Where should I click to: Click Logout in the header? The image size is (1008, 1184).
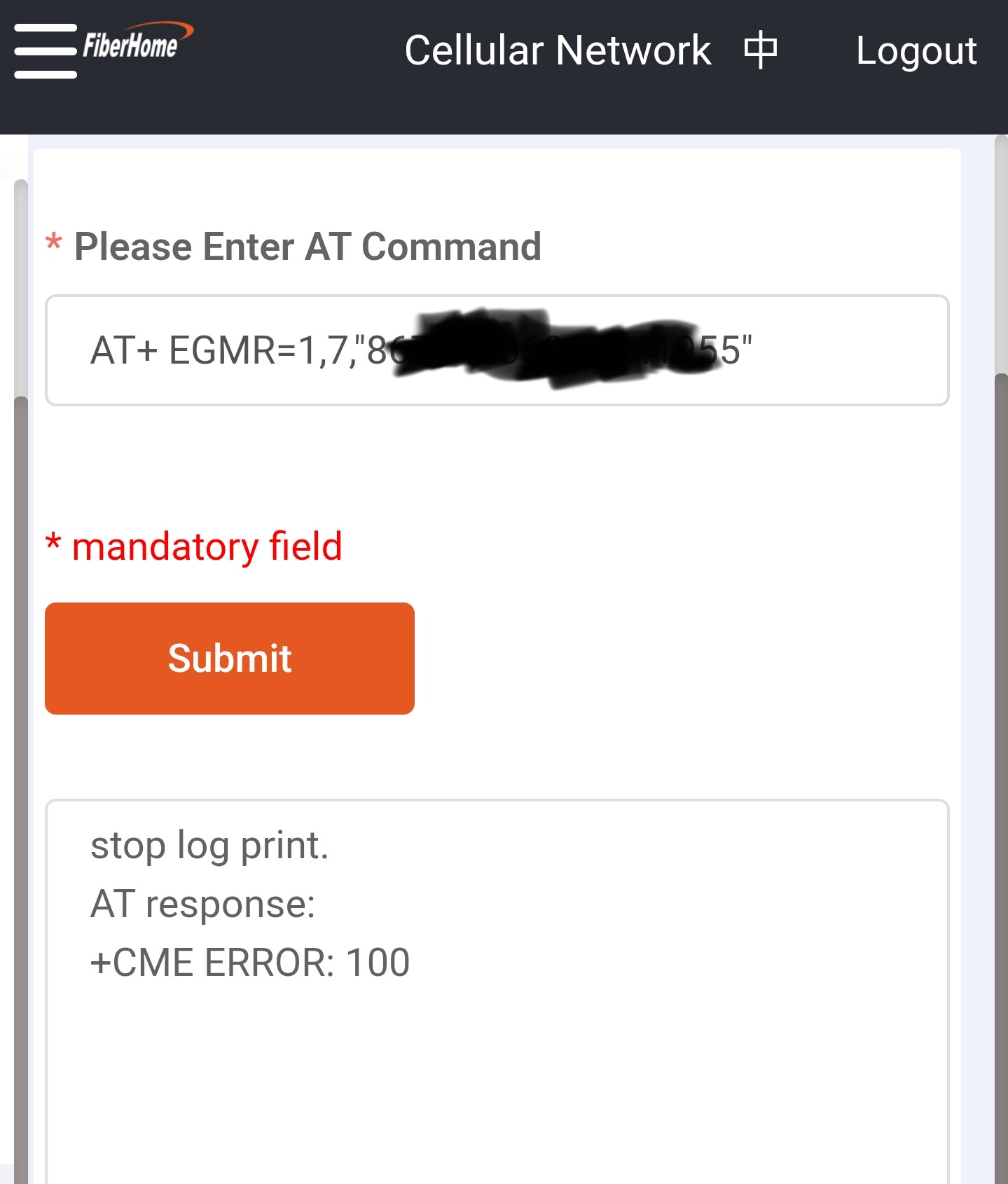tap(916, 50)
